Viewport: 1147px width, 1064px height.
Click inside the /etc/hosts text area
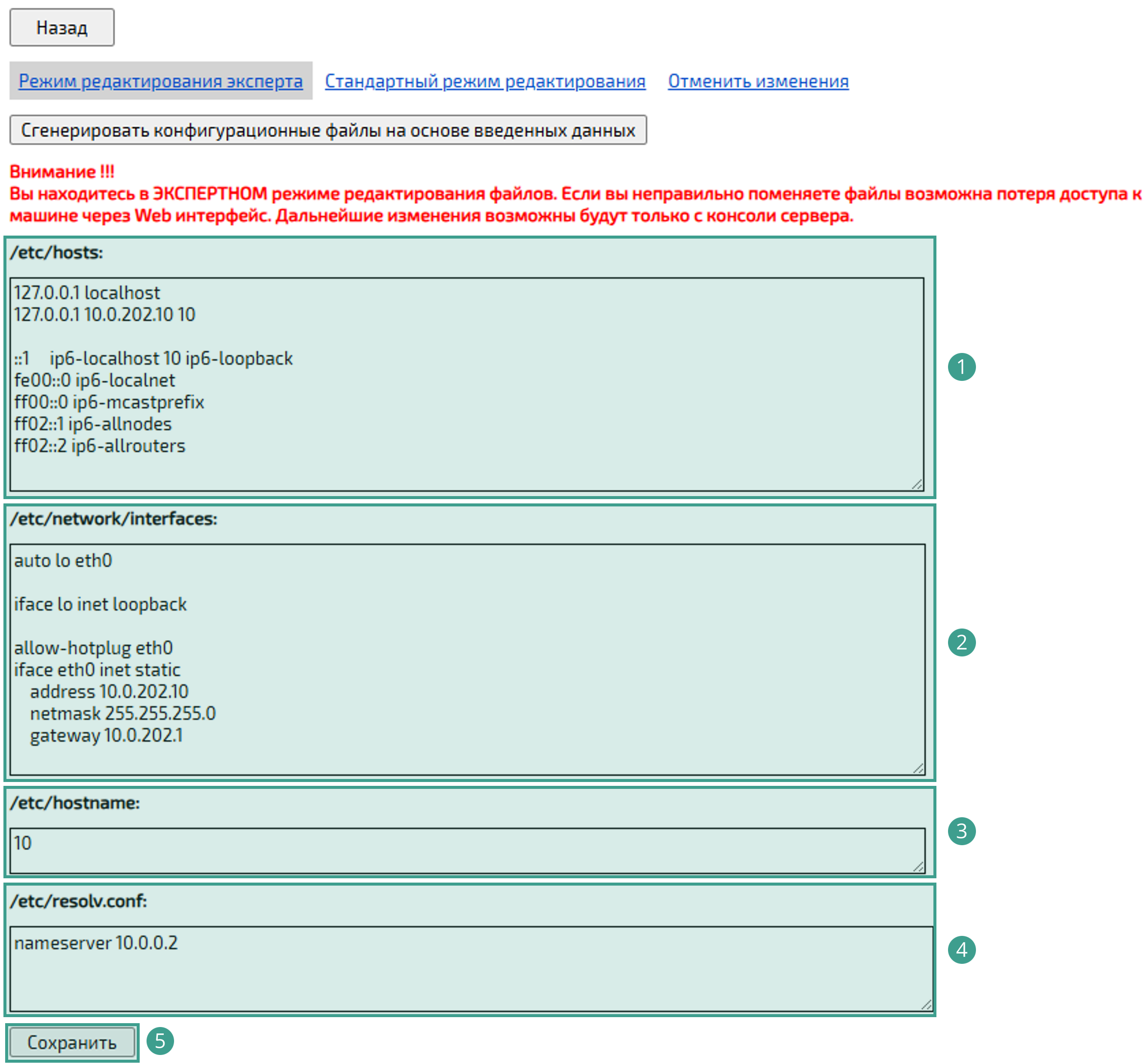point(466,384)
